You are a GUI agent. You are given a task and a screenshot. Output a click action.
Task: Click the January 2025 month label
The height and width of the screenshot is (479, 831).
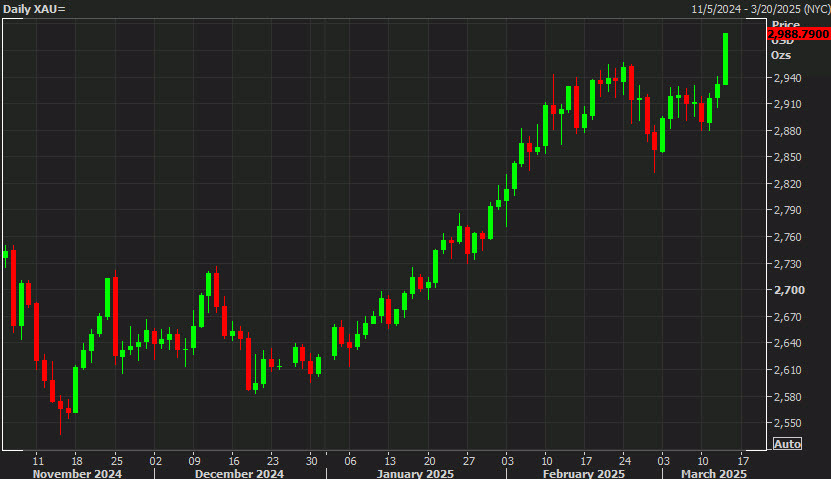415,473
